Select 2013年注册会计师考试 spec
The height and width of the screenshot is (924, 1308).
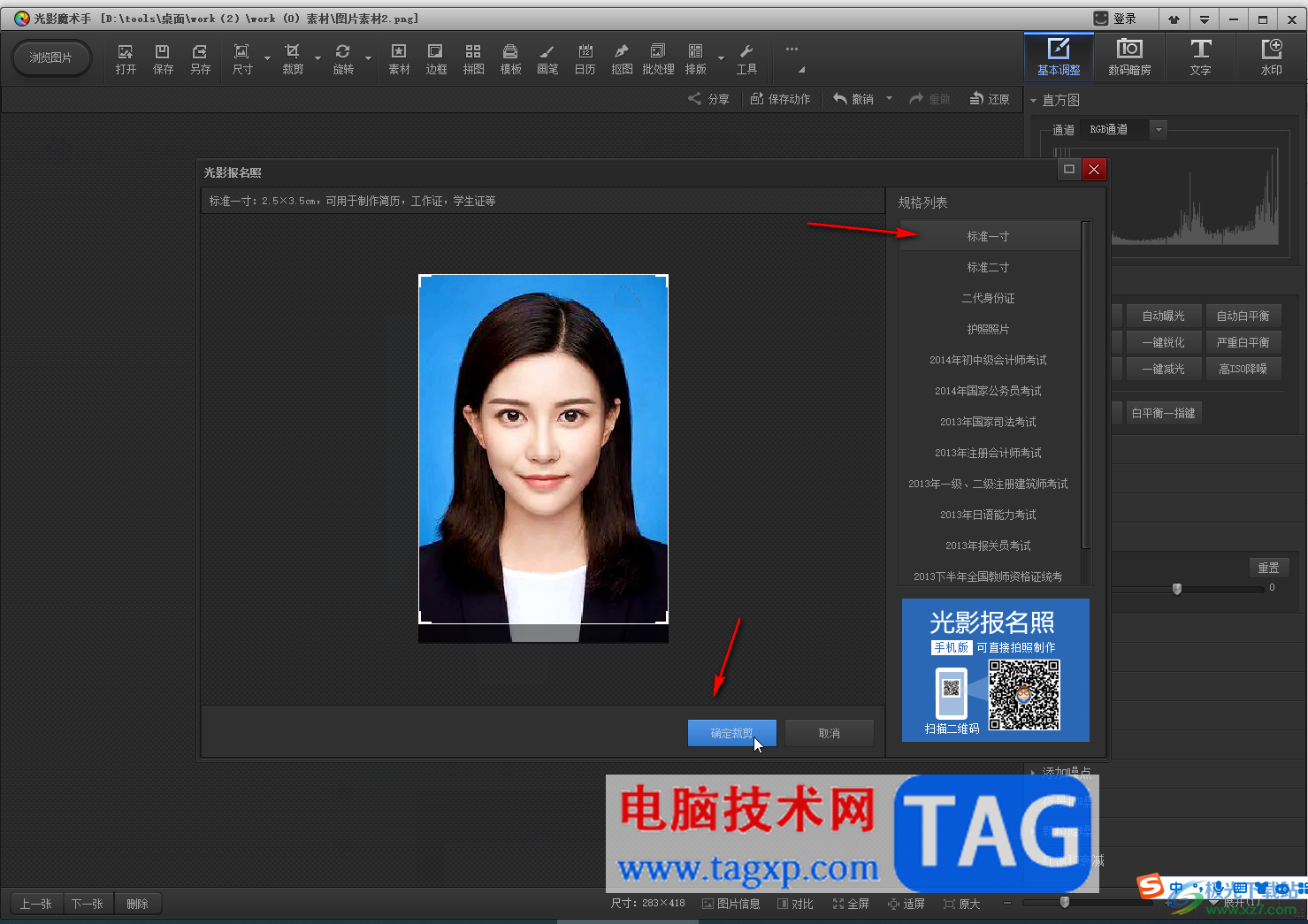(x=989, y=453)
